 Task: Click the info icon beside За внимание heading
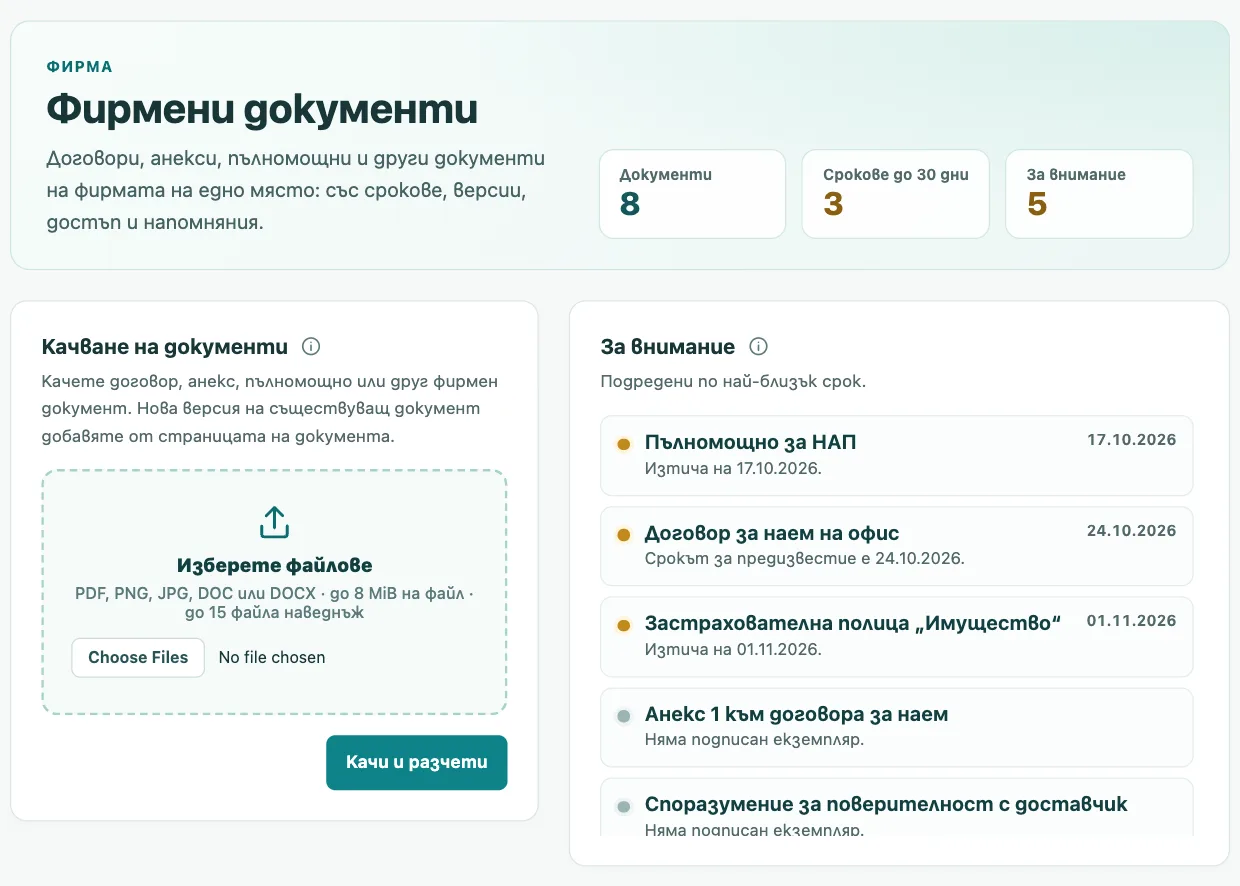tap(758, 347)
